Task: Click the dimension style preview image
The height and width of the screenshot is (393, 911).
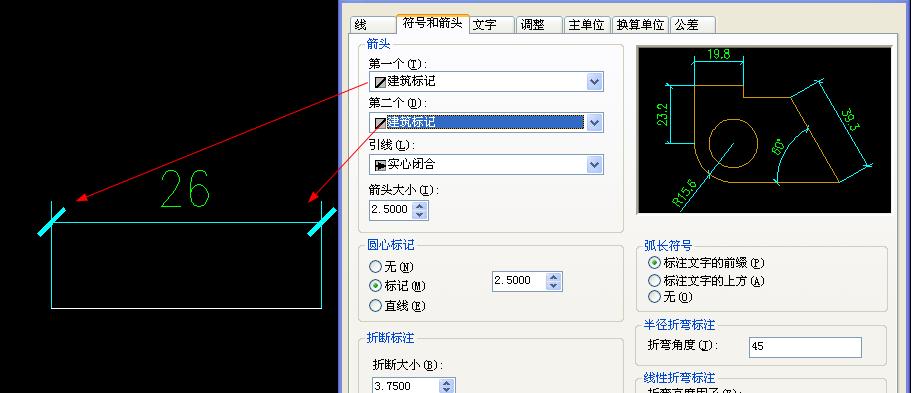Action: click(x=764, y=130)
